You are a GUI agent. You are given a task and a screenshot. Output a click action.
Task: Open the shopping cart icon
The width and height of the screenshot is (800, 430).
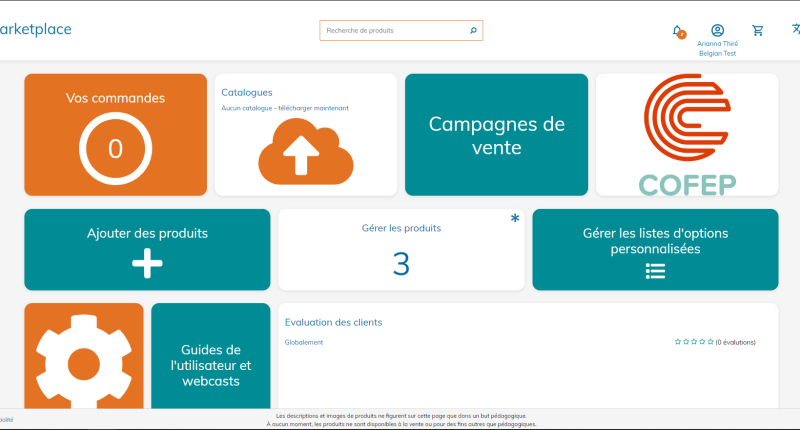click(758, 31)
